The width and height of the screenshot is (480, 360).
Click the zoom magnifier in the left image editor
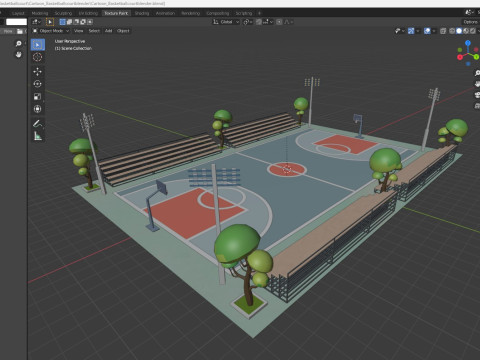click(x=19, y=44)
